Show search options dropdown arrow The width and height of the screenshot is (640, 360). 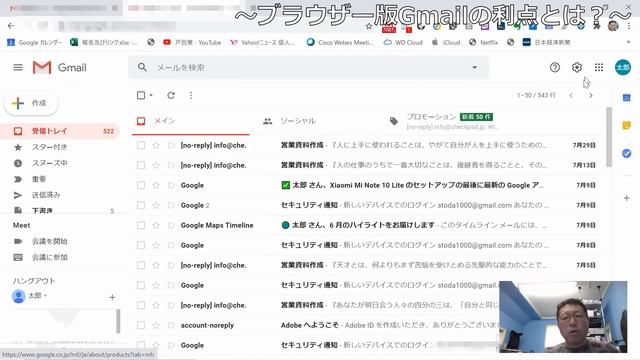[x=474, y=67]
